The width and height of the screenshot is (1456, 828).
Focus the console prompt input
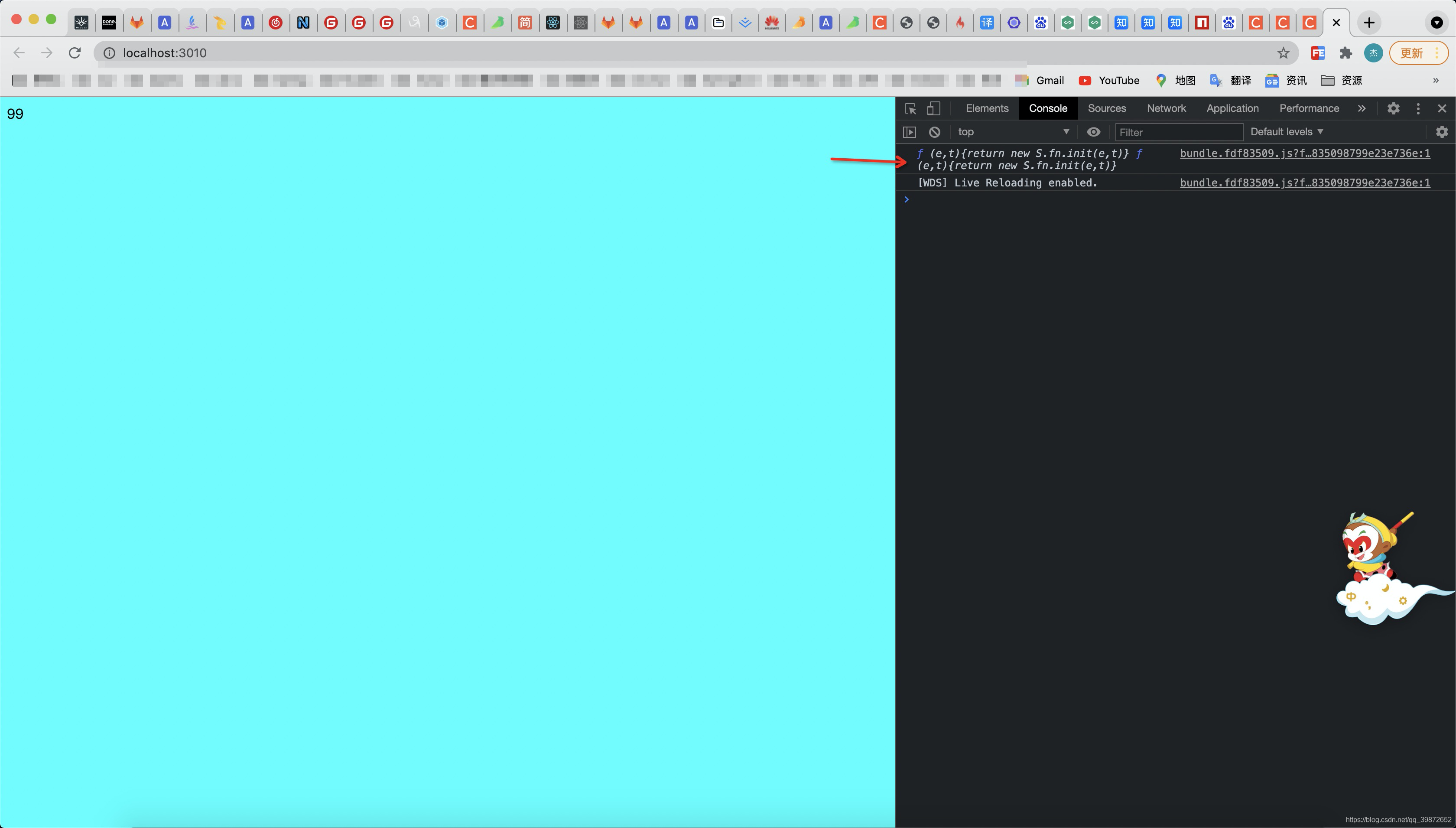(x=1182, y=199)
